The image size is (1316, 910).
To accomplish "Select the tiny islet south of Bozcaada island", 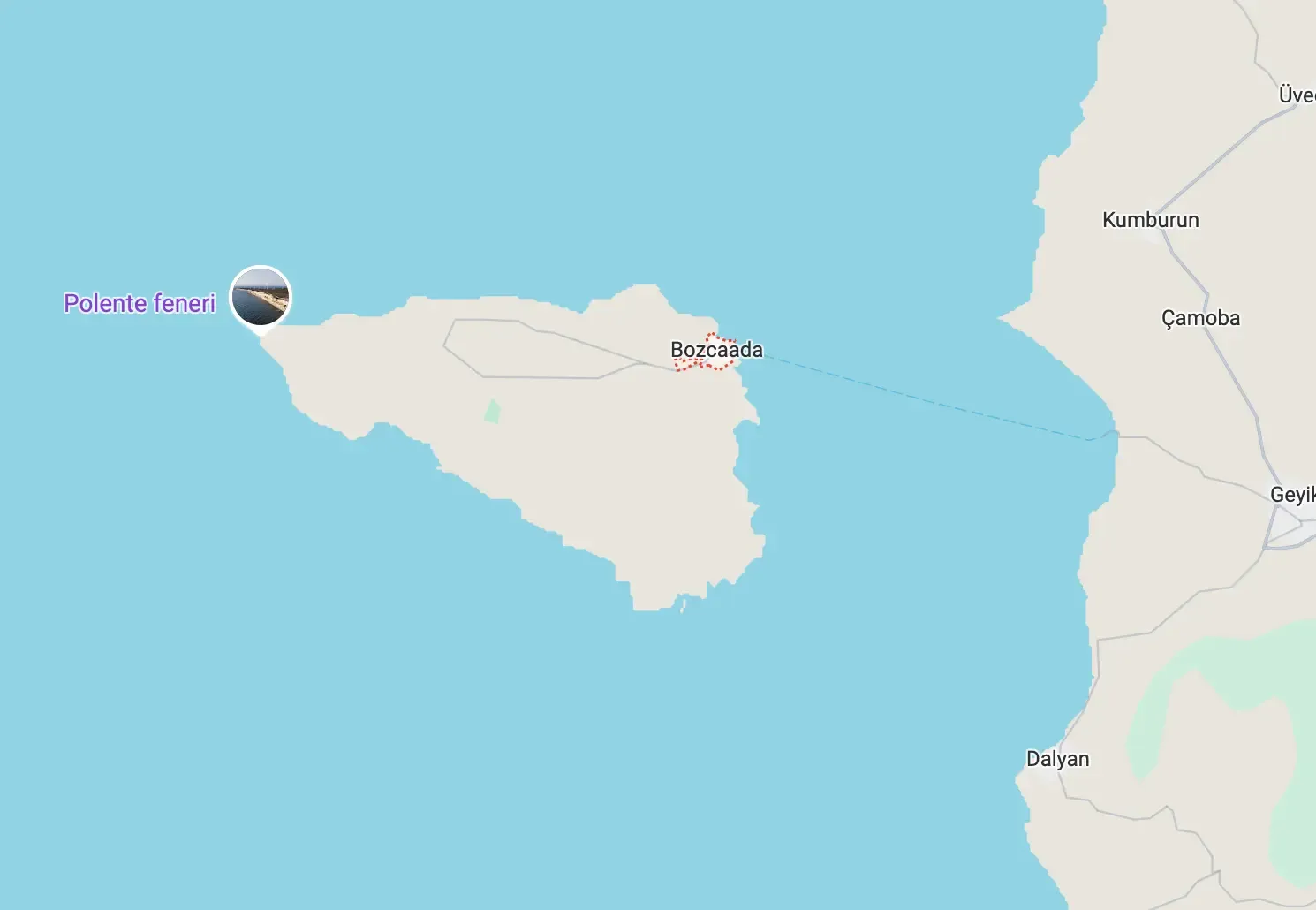I will (682, 605).
